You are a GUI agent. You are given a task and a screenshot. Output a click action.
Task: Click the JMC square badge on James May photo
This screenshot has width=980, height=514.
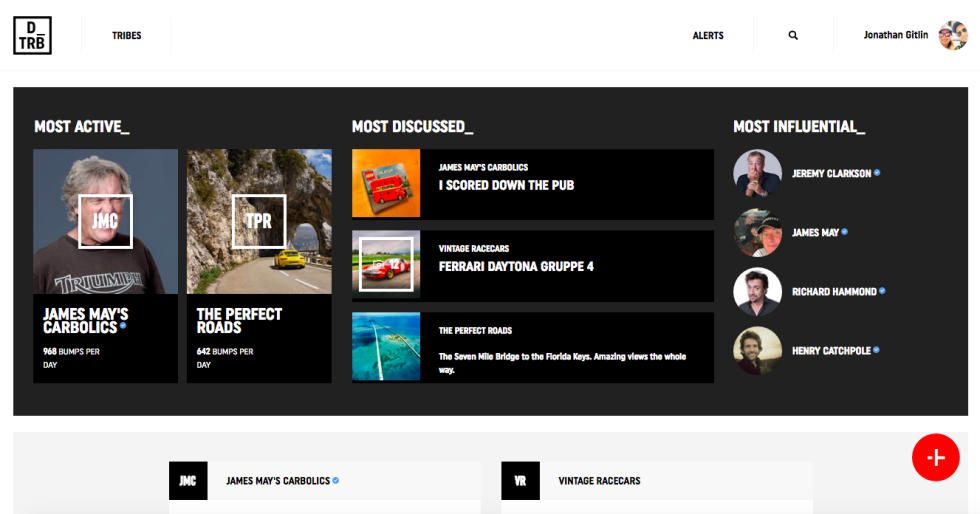pos(106,221)
